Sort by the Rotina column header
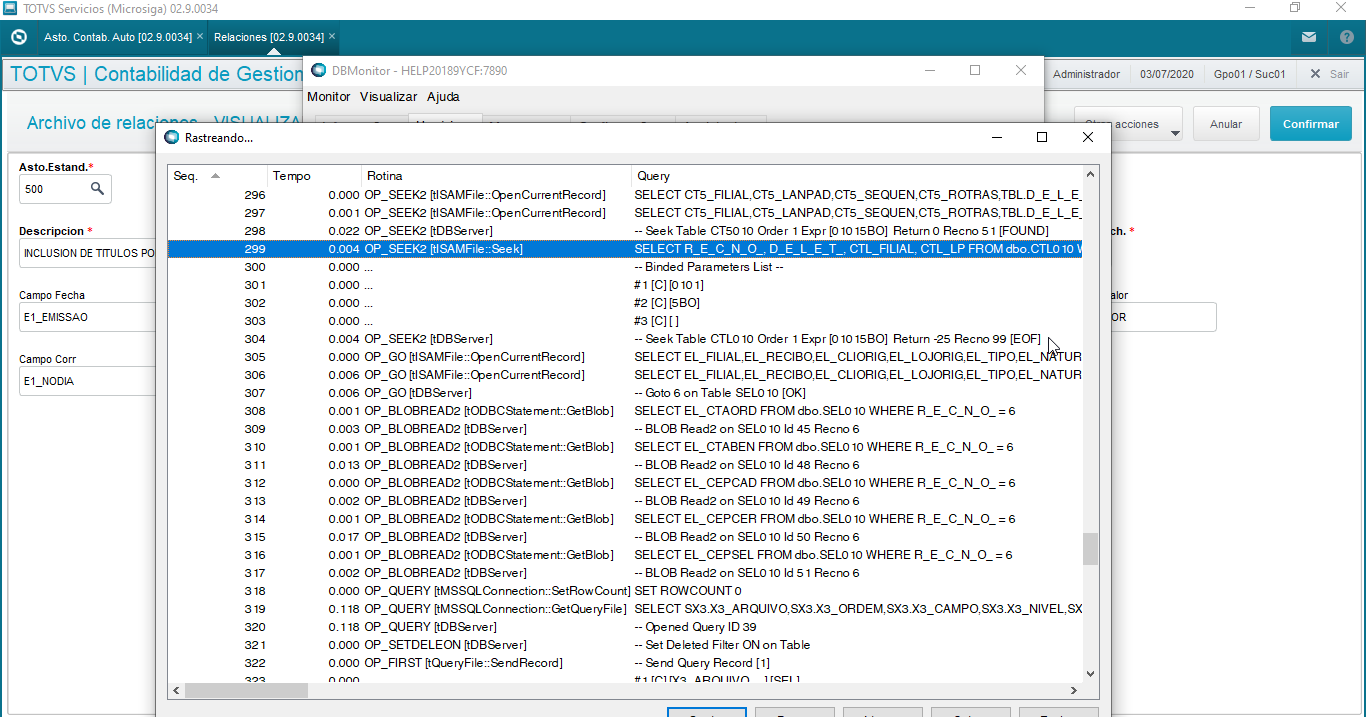Image resolution: width=1366 pixels, height=717 pixels. point(496,176)
